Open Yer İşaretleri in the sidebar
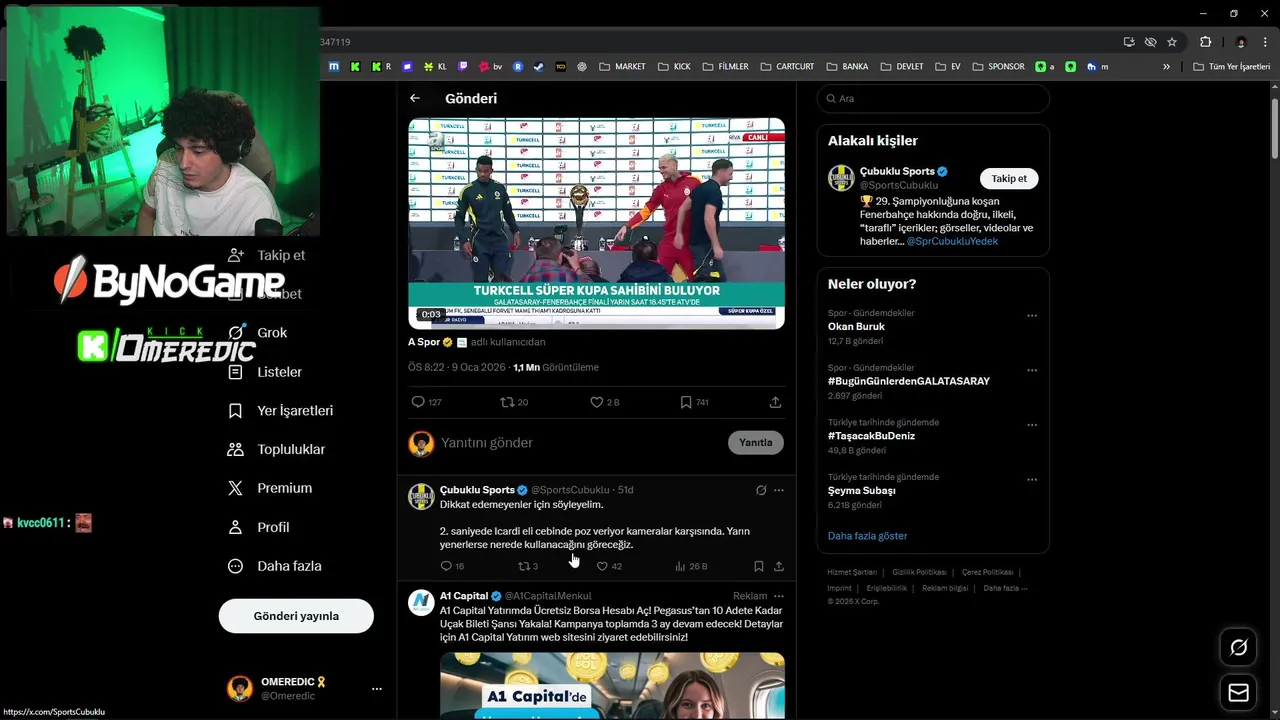This screenshot has width=1280, height=720. pyautogui.click(x=280, y=411)
